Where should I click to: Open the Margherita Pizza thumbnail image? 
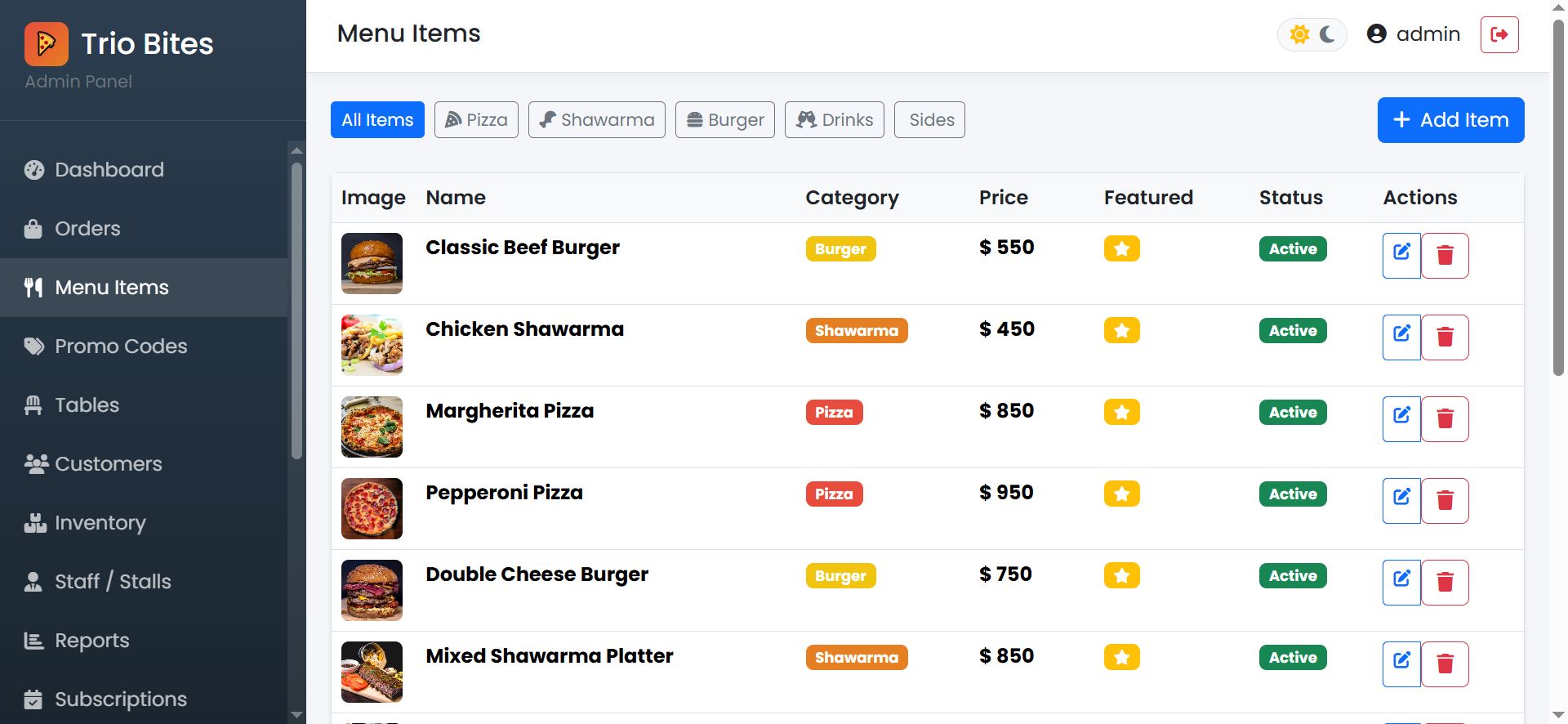coord(372,427)
